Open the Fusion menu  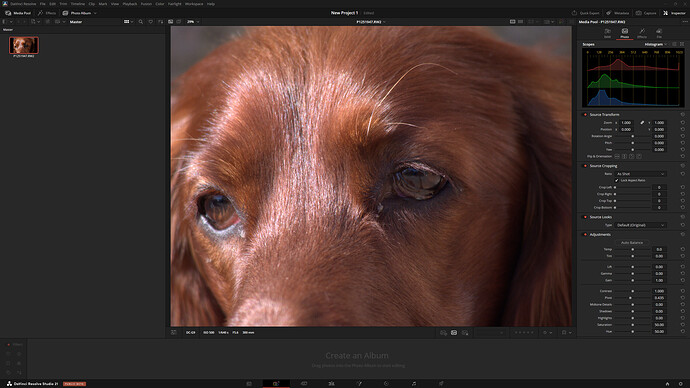point(146,4)
